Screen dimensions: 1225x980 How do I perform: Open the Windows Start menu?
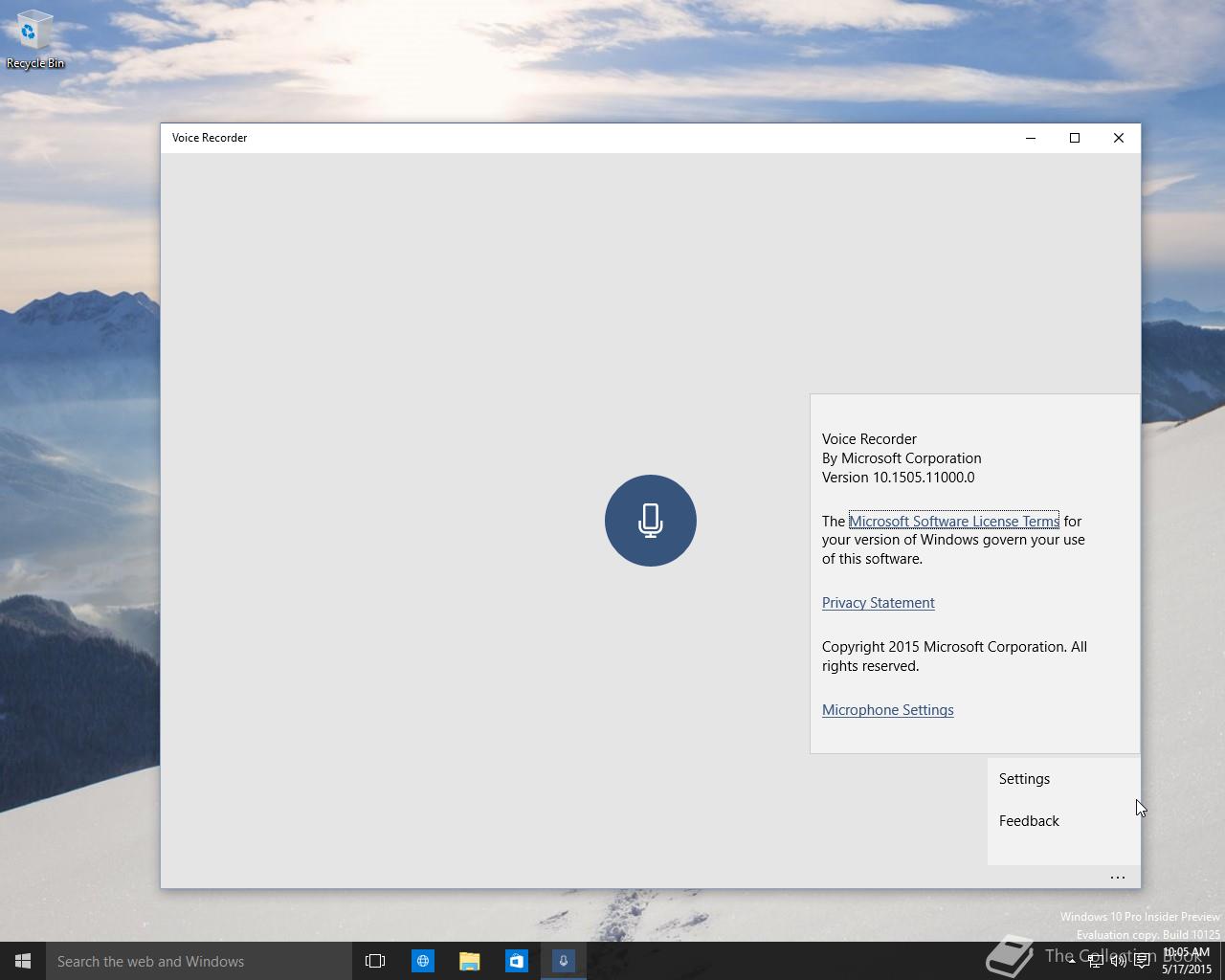23,961
